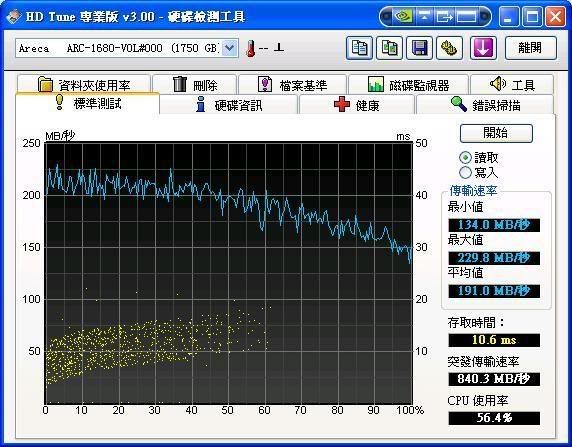Open the drive selection dropdown
Screen dimensions: 572x447
[229, 48]
